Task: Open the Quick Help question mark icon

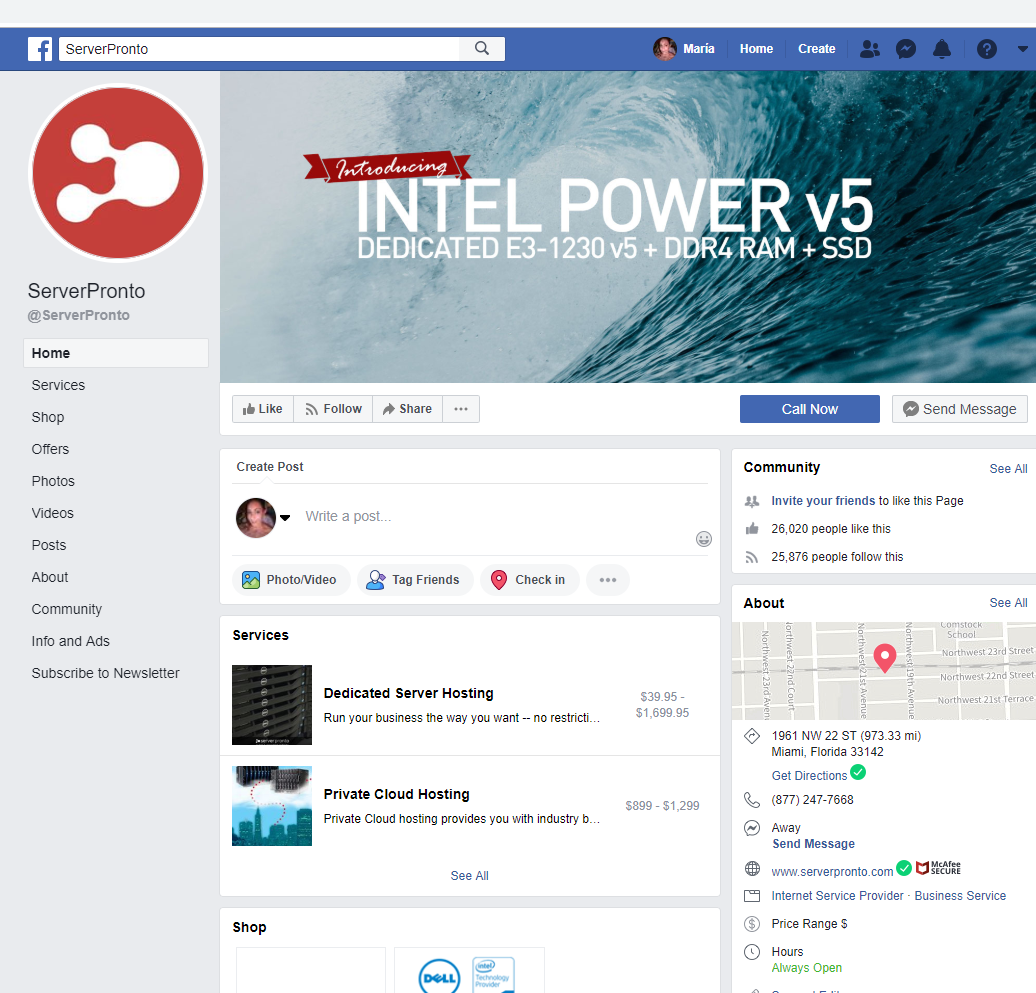Action: 986,49
